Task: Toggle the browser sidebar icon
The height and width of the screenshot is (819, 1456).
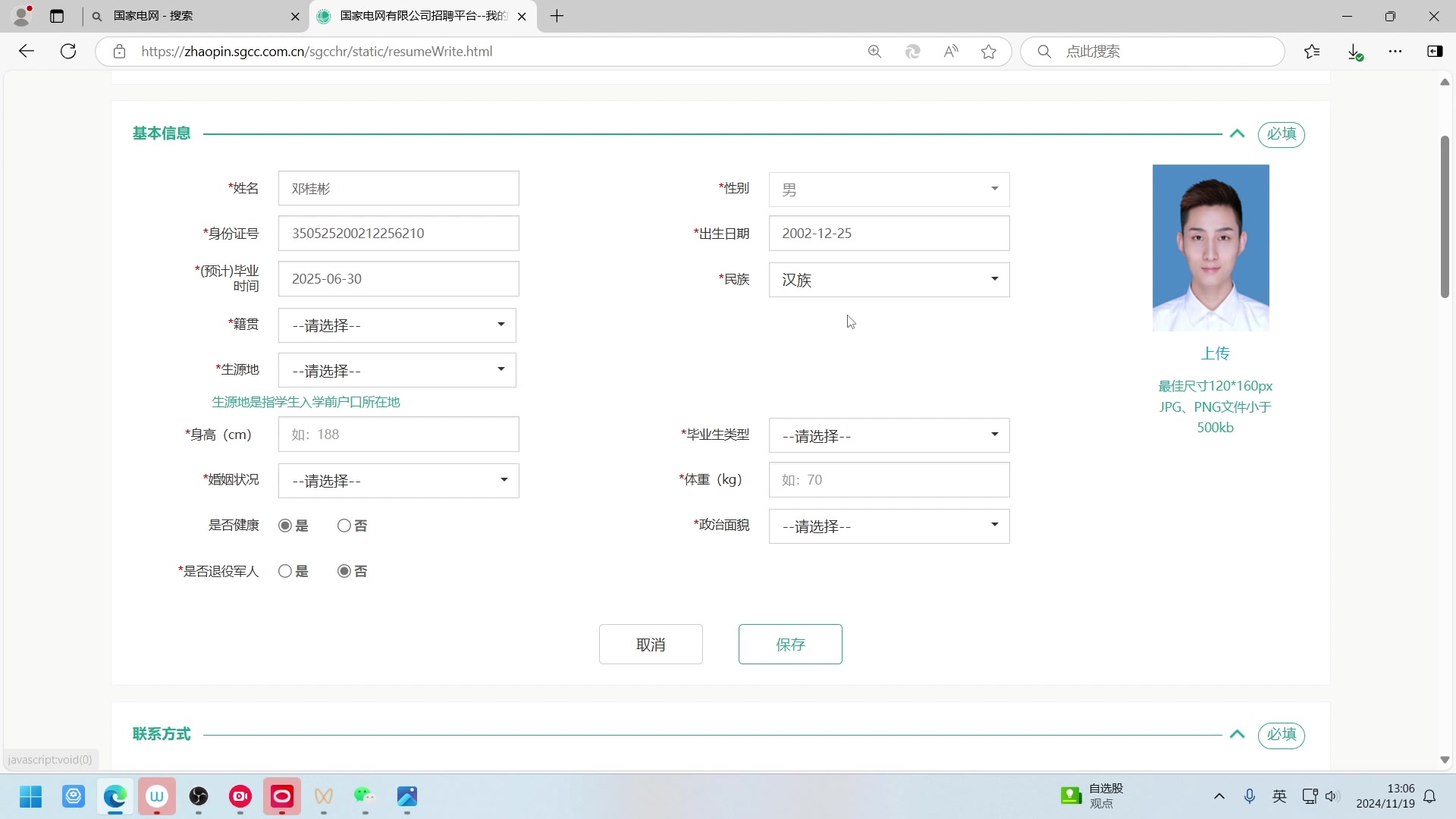Action: coord(1435,52)
